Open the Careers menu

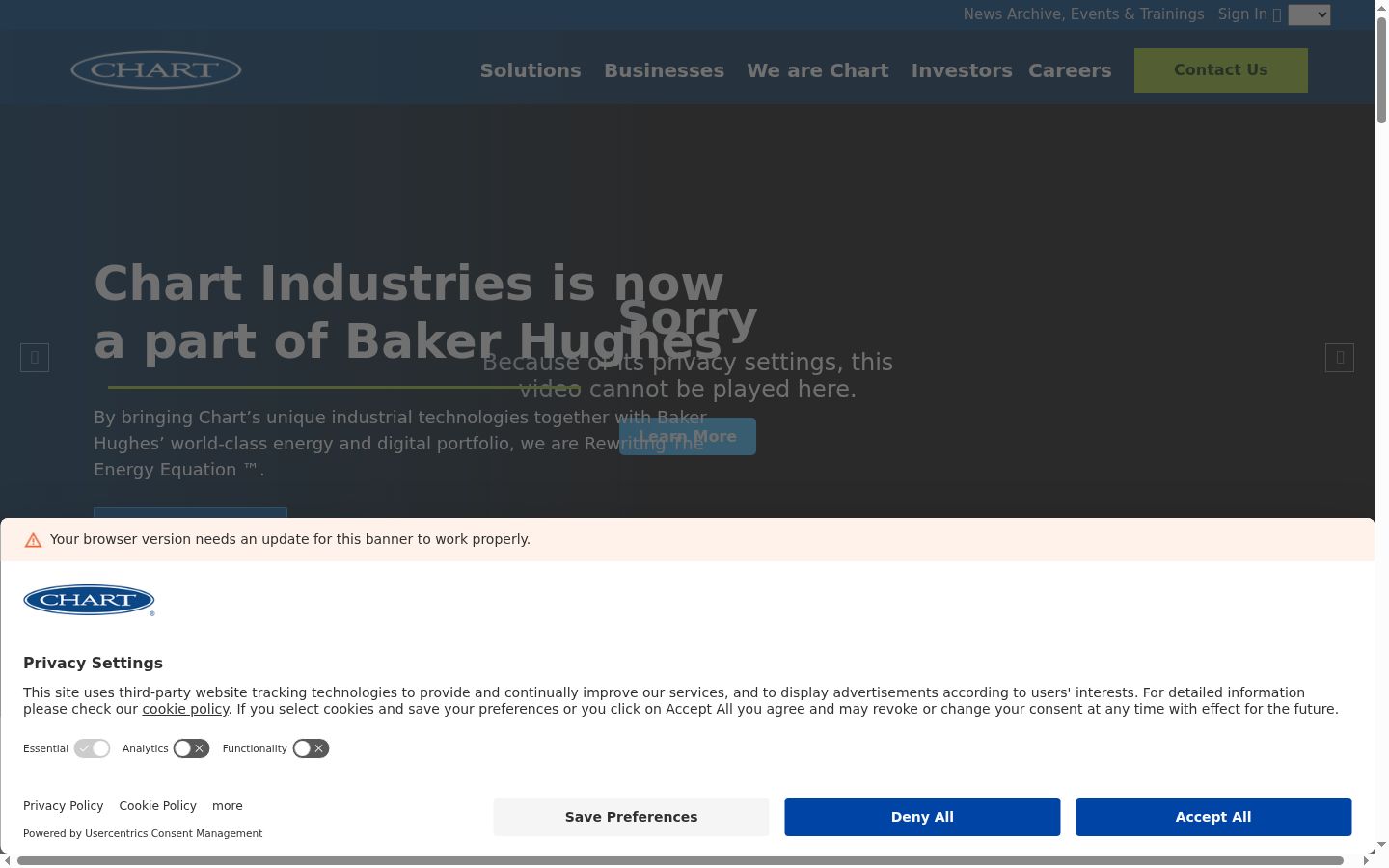tap(1070, 70)
